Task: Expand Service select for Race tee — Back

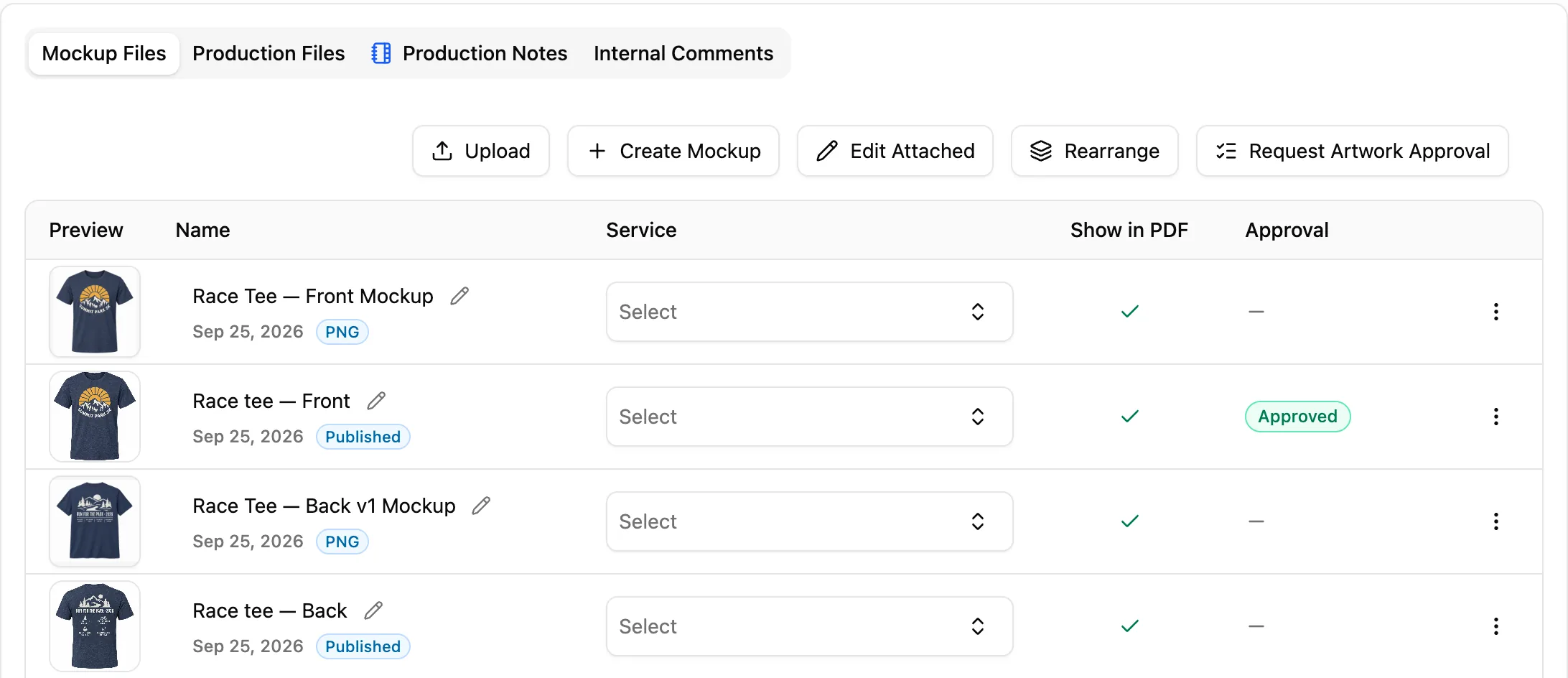Action: tap(810, 626)
